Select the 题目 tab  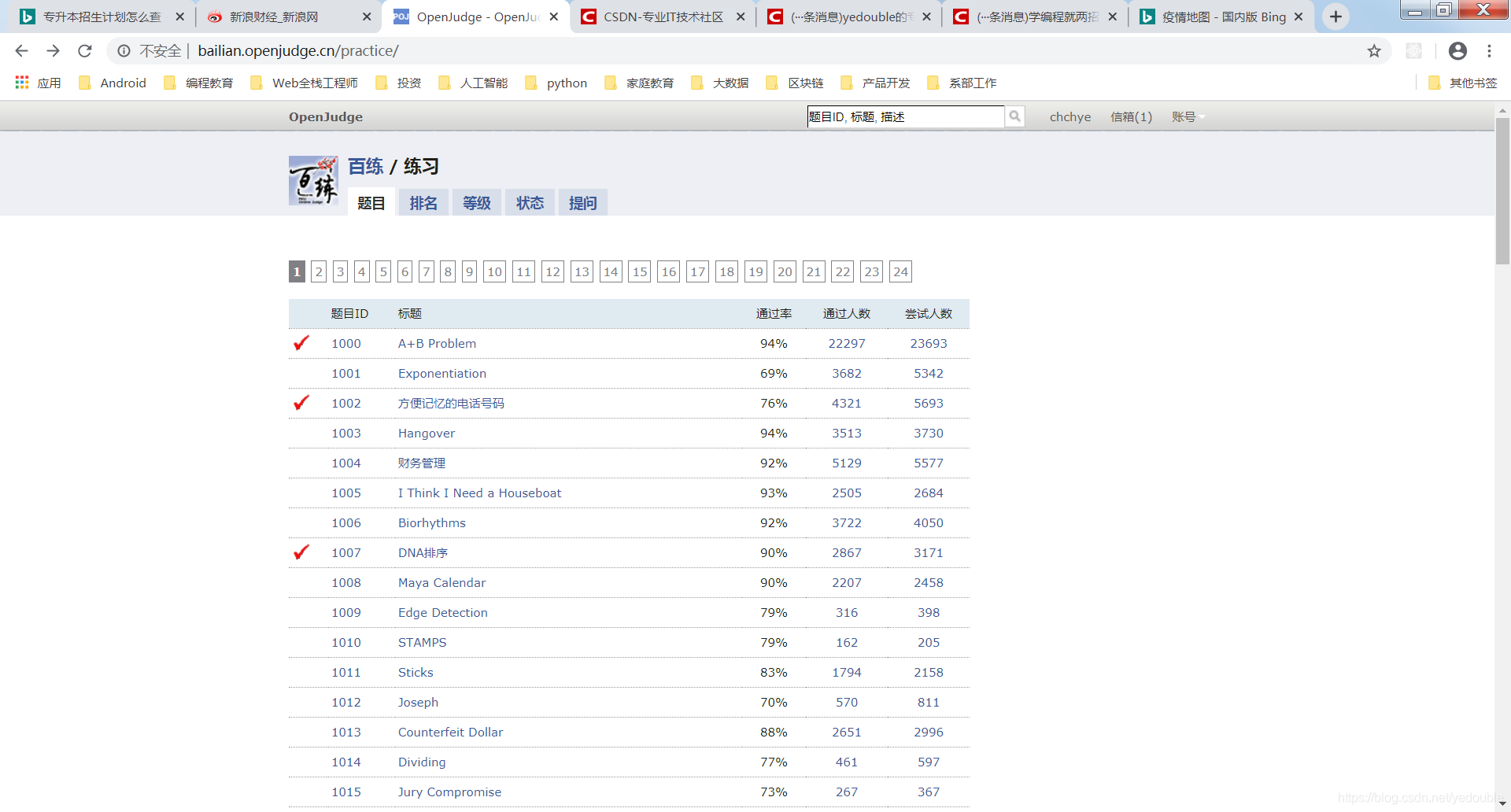371,203
